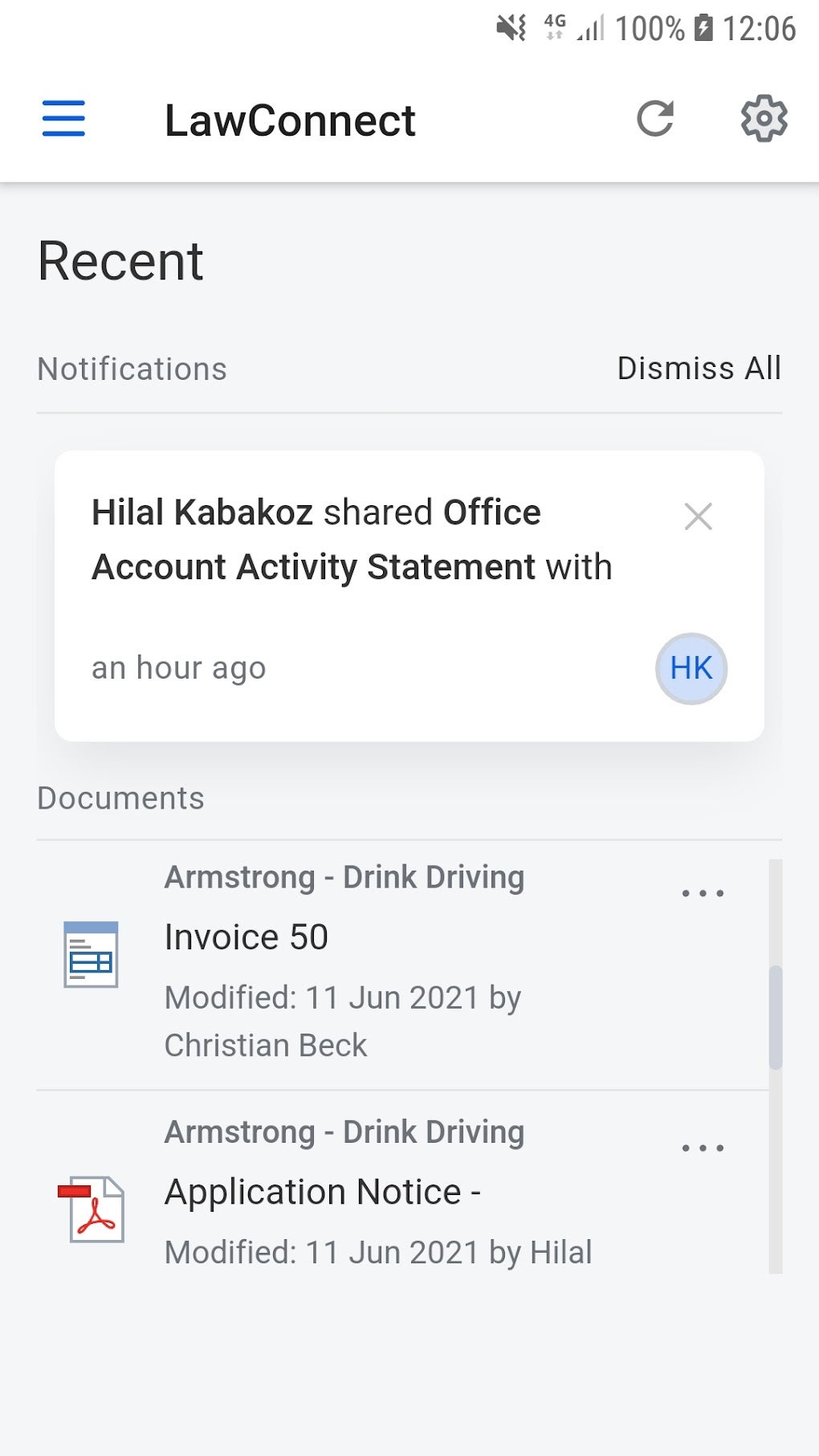
Task: Dismiss Hilal Kabakoz notification with X
Action: point(698,516)
